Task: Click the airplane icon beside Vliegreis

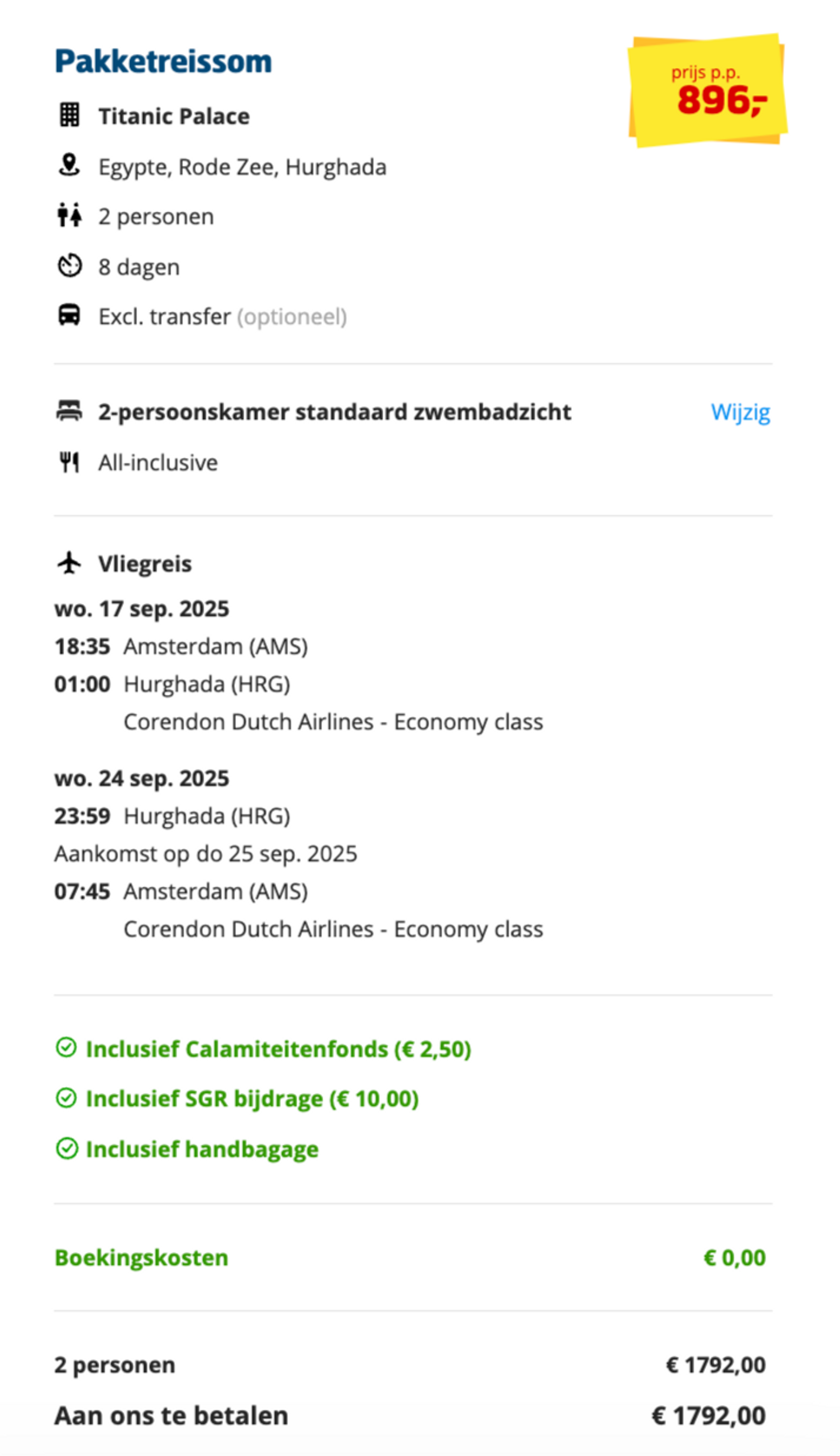Action: click(x=69, y=563)
